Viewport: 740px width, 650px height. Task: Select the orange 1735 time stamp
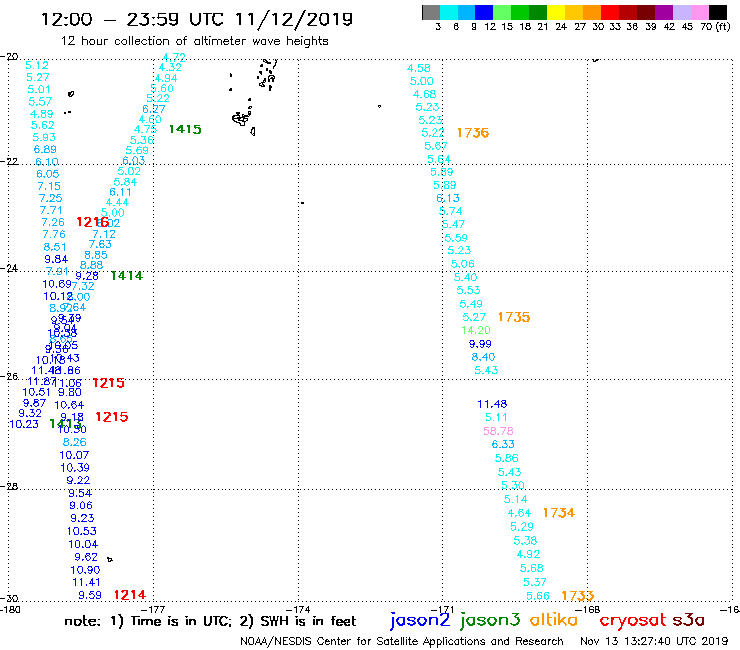click(514, 317)
